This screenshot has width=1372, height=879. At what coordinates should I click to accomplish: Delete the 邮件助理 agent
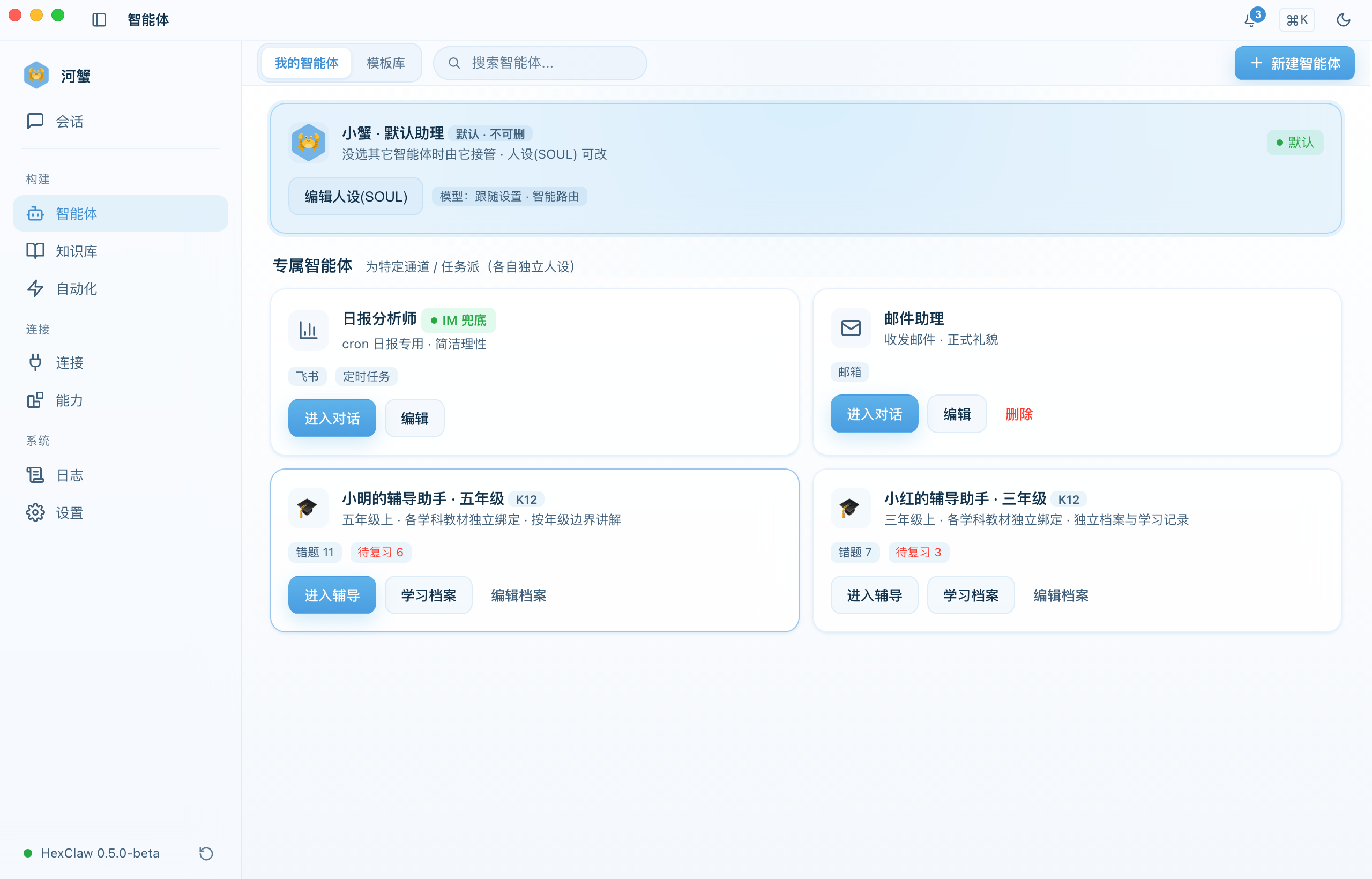pyautogui.click(x=1019, y=414)
